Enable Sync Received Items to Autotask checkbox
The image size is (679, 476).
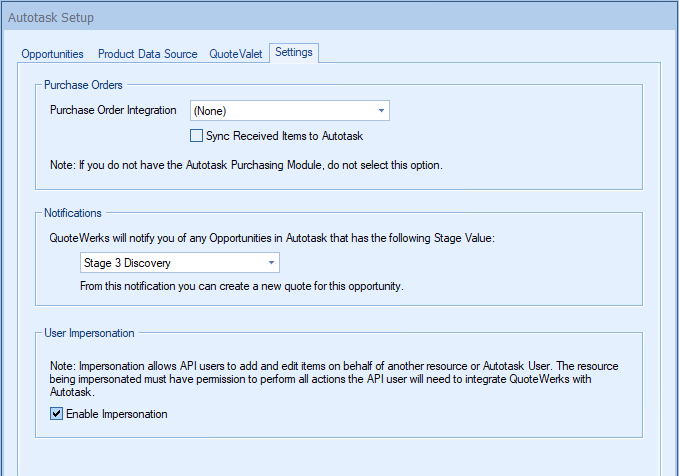pyautogui.click(x=196, y=136)
